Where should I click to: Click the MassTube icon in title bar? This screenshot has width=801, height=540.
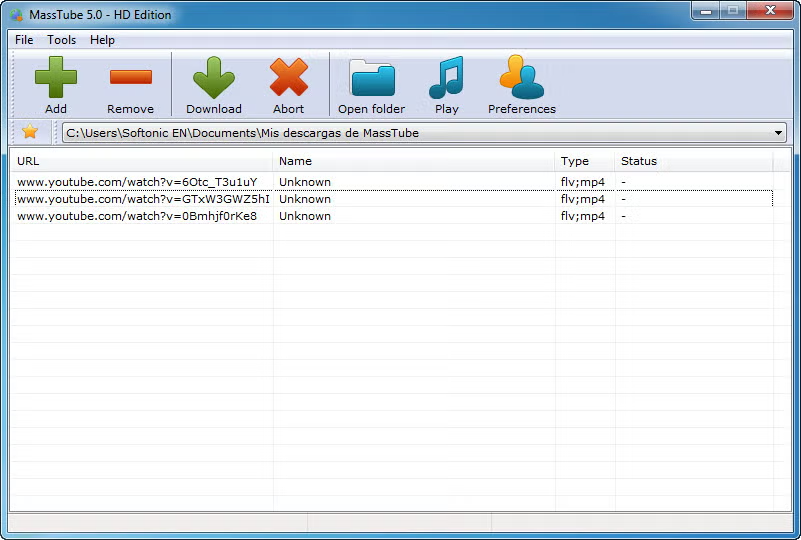pyautogui.click(x=16, y=15)
